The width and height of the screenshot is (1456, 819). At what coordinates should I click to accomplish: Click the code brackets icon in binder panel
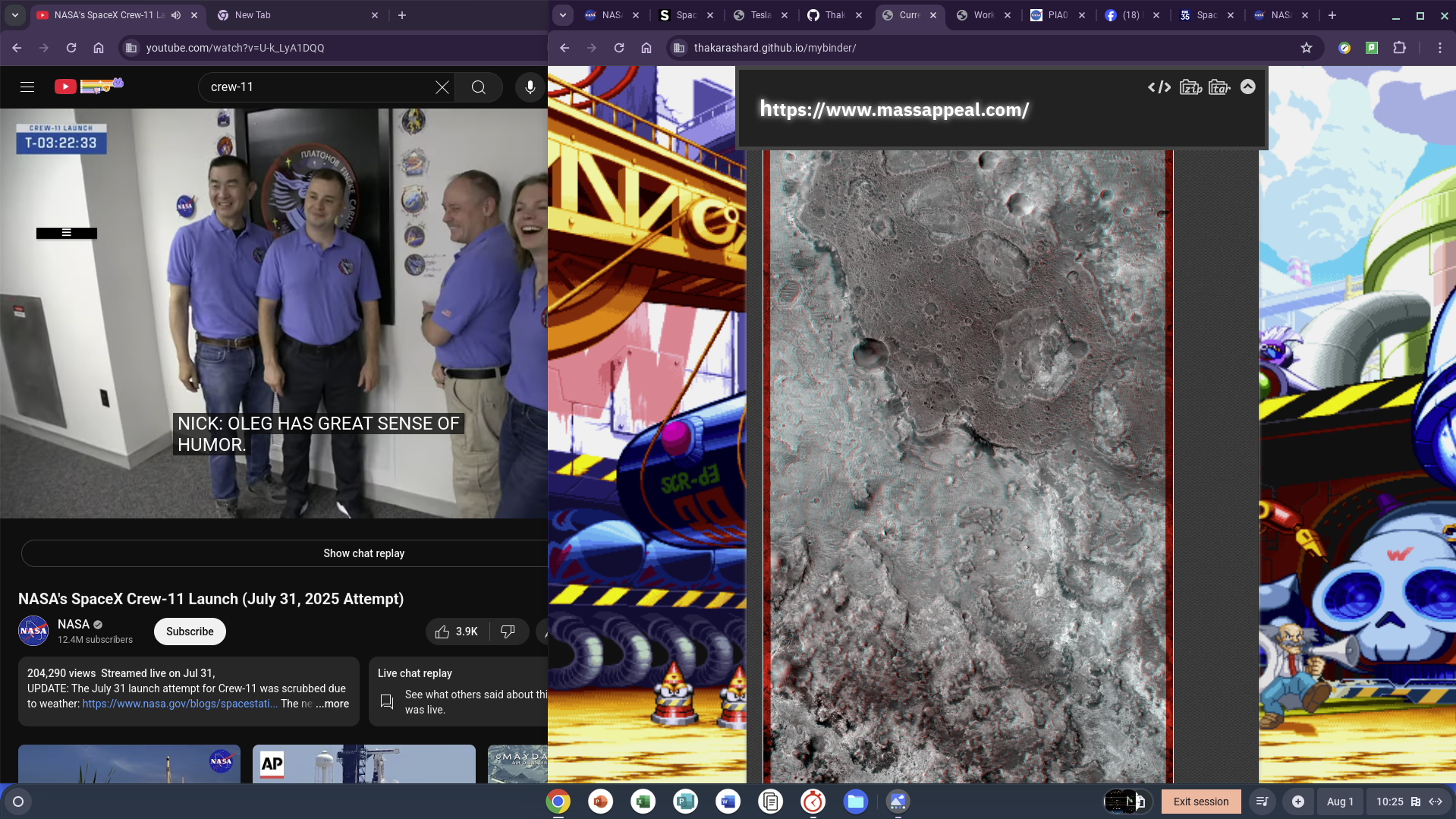(1159, 87)
